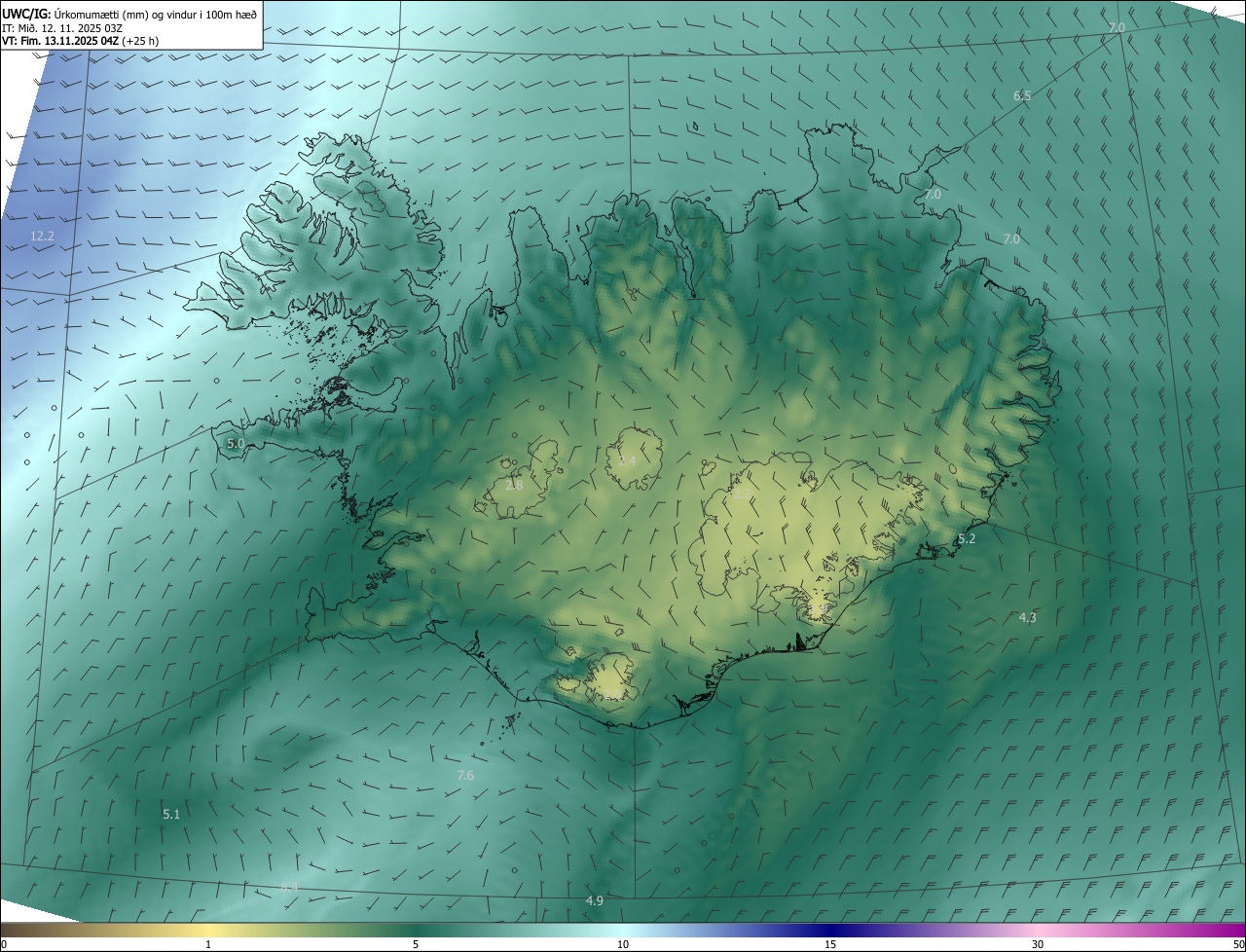
Task: Click the 1 tick on the color scale
Action: 208,944
